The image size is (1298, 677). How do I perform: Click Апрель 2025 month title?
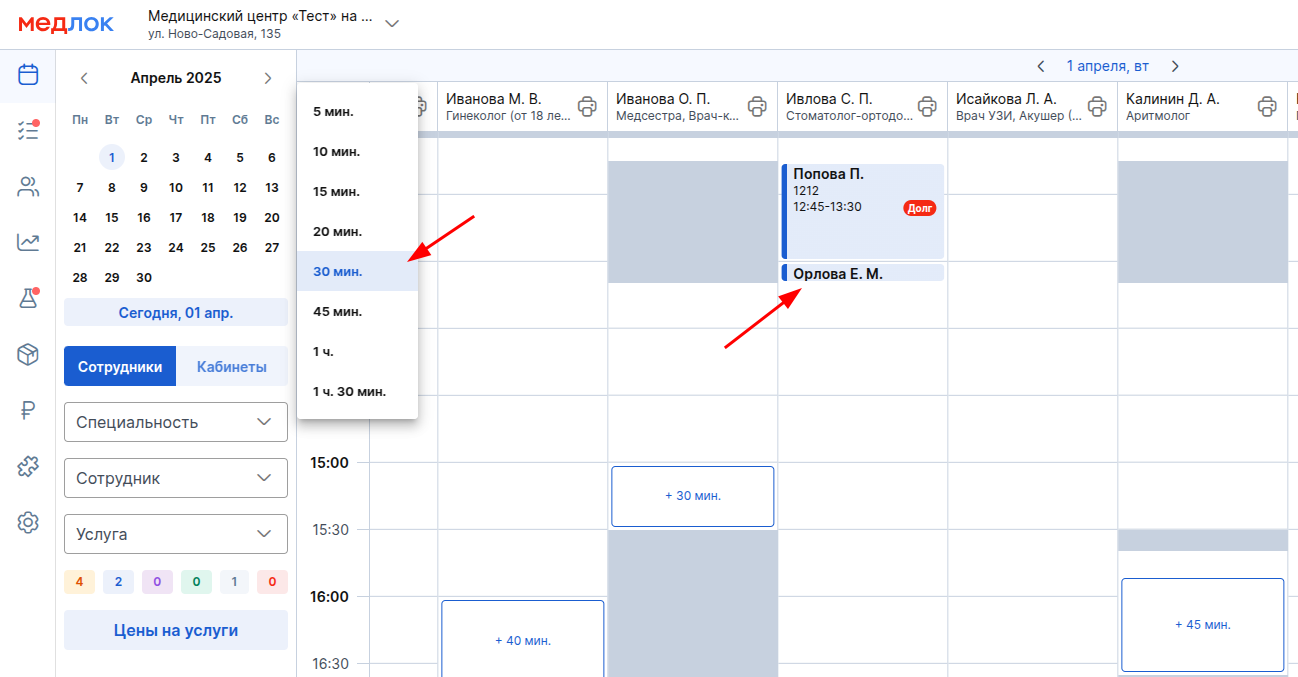click(176, 78)
